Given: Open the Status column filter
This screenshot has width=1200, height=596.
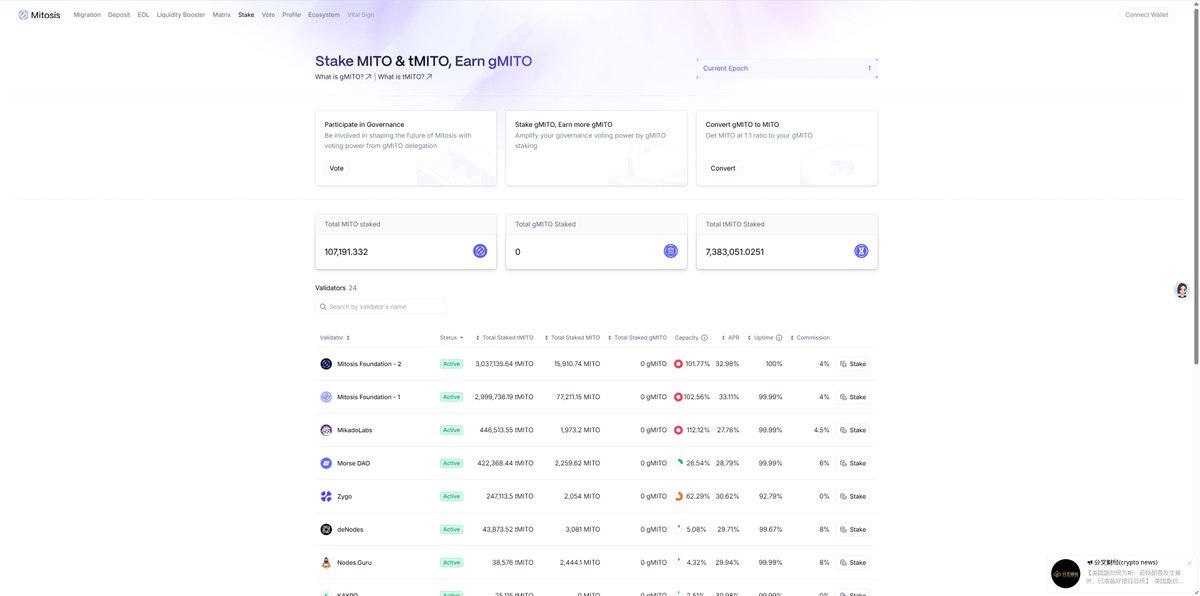Looking at the screenshot, I should (452, 338).
